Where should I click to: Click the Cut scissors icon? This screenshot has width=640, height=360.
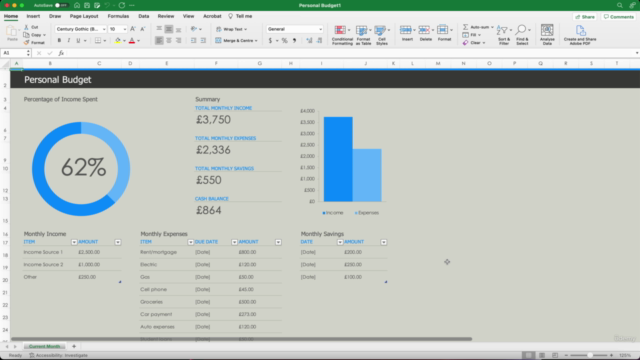(x=27, y=27)
